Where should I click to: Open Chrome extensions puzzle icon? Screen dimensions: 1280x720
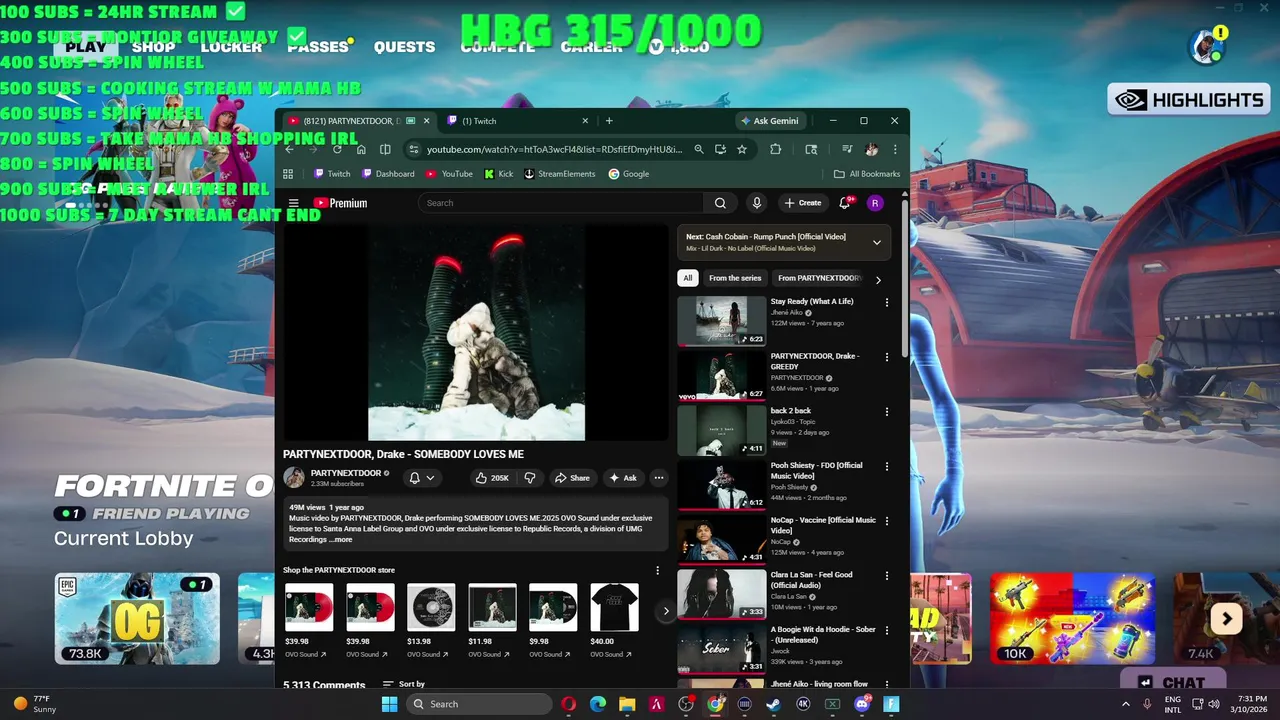[x=776, y=149]
